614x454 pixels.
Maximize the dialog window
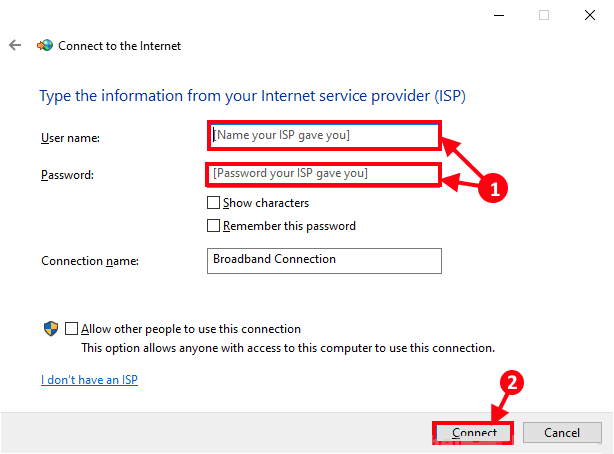(544, 15)
